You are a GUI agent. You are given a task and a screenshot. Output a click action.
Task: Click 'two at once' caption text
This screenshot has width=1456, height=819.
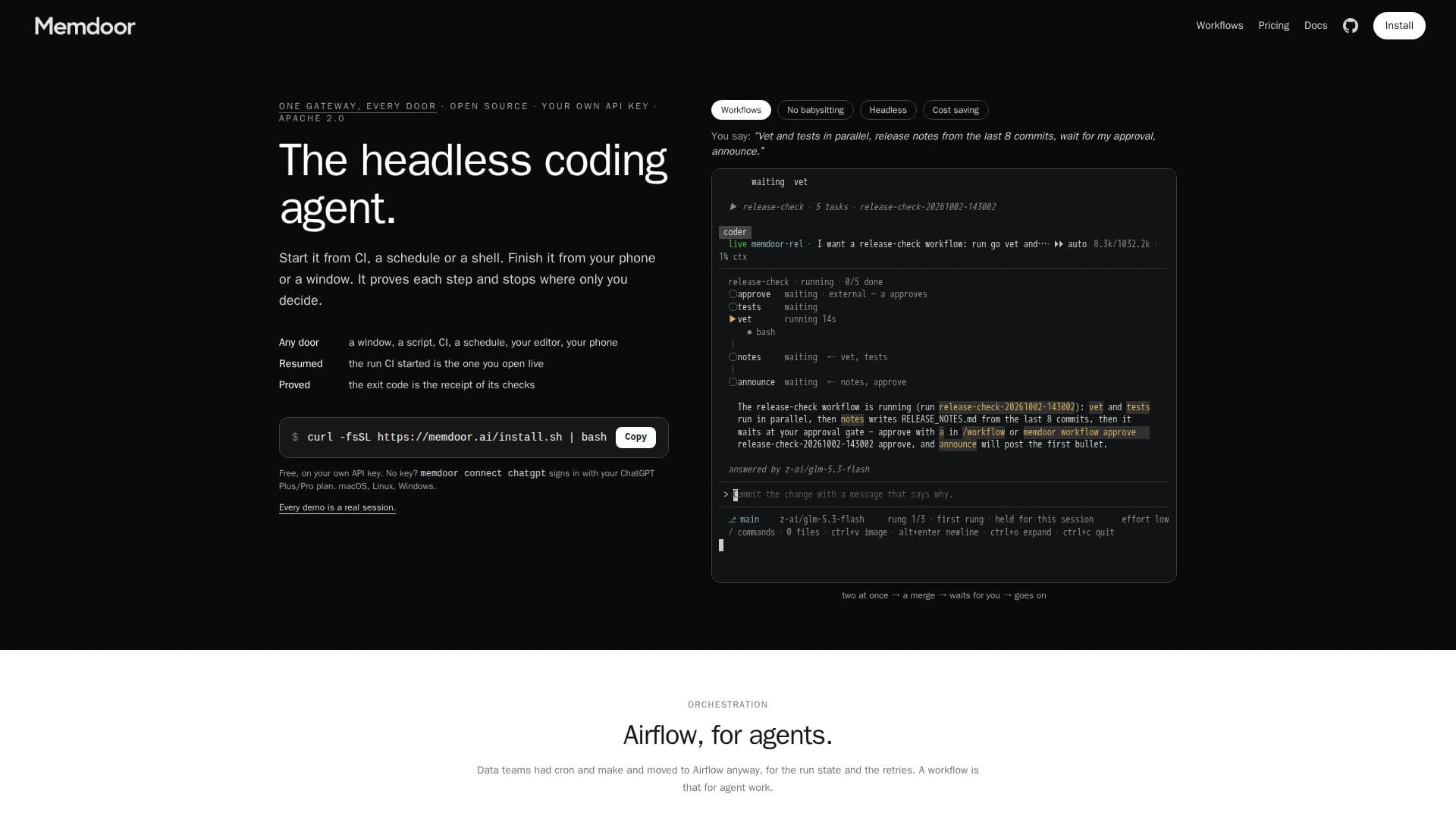tap(864, 595)
